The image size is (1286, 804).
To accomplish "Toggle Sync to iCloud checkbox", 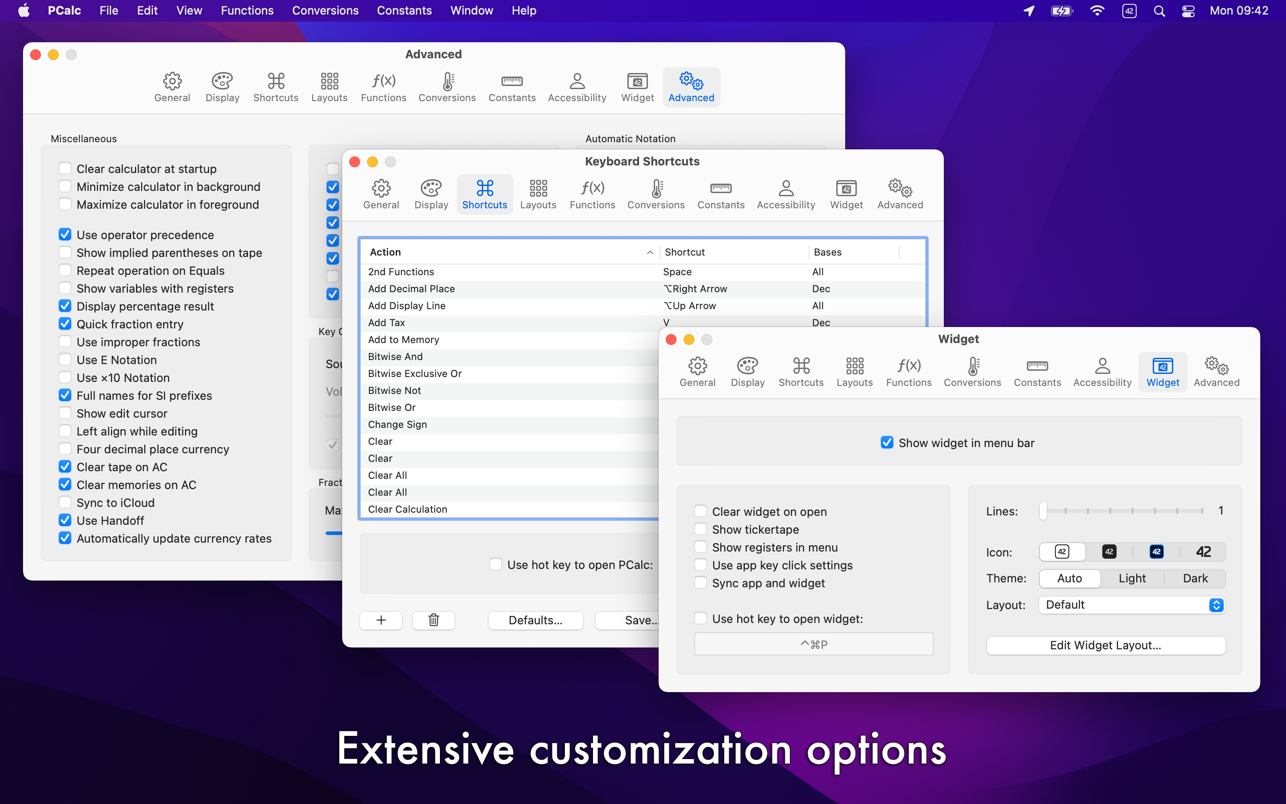I will click(x=65, y=503).
